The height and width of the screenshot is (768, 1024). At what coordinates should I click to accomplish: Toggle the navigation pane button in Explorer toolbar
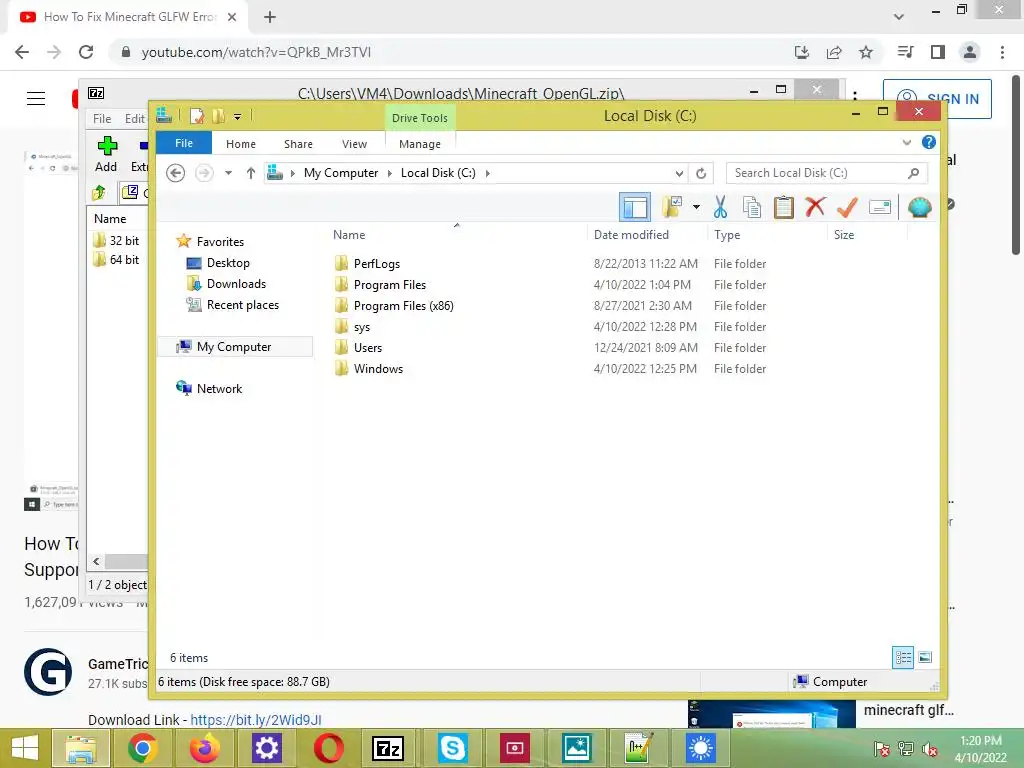(x=634, y=208)
